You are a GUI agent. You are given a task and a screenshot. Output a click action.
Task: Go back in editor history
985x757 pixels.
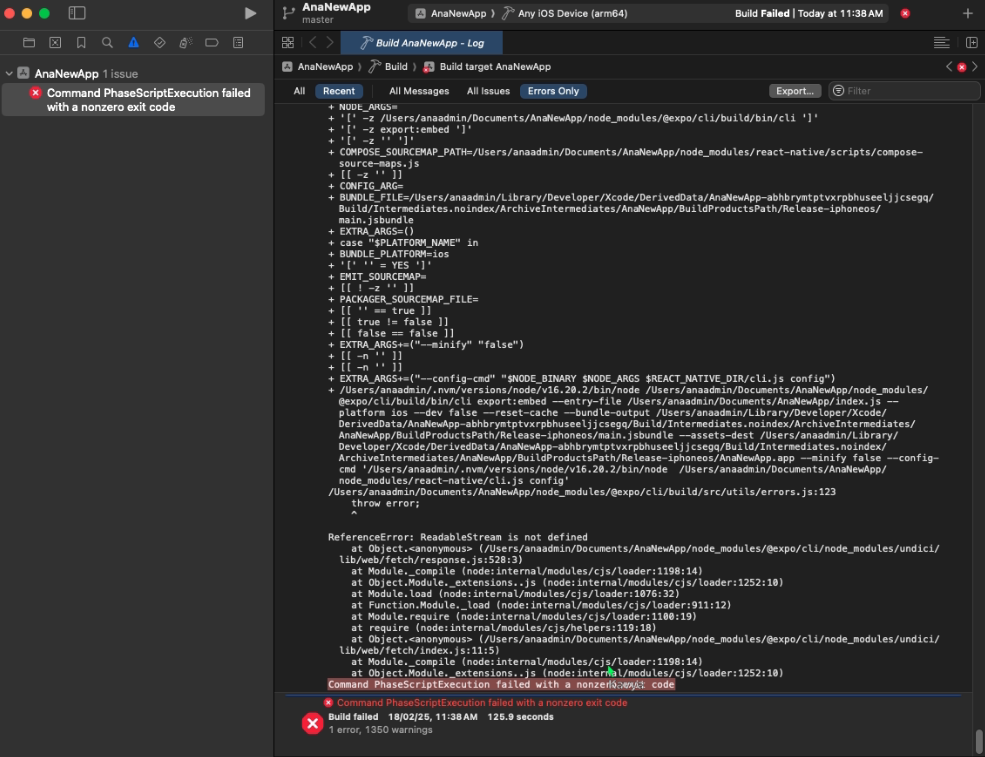(x=312, y=43)
